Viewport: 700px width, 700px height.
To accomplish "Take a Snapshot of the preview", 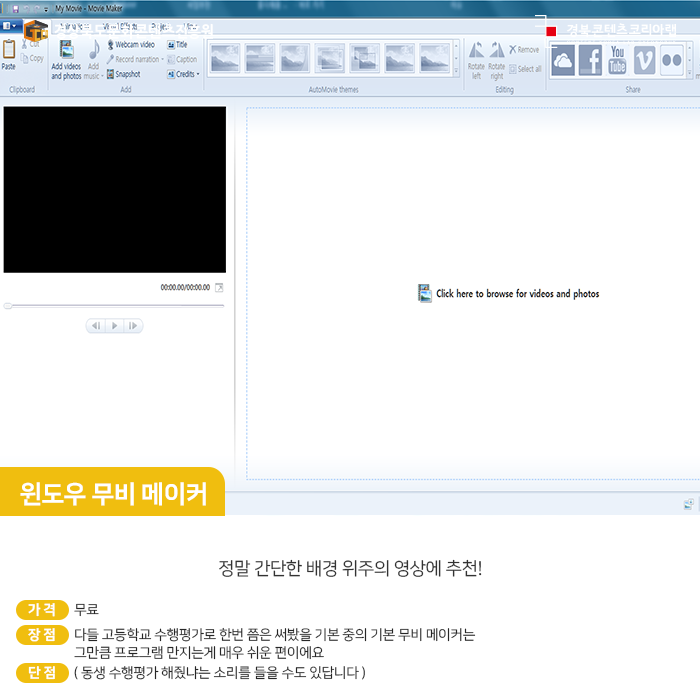I will [x=124, y=74].
